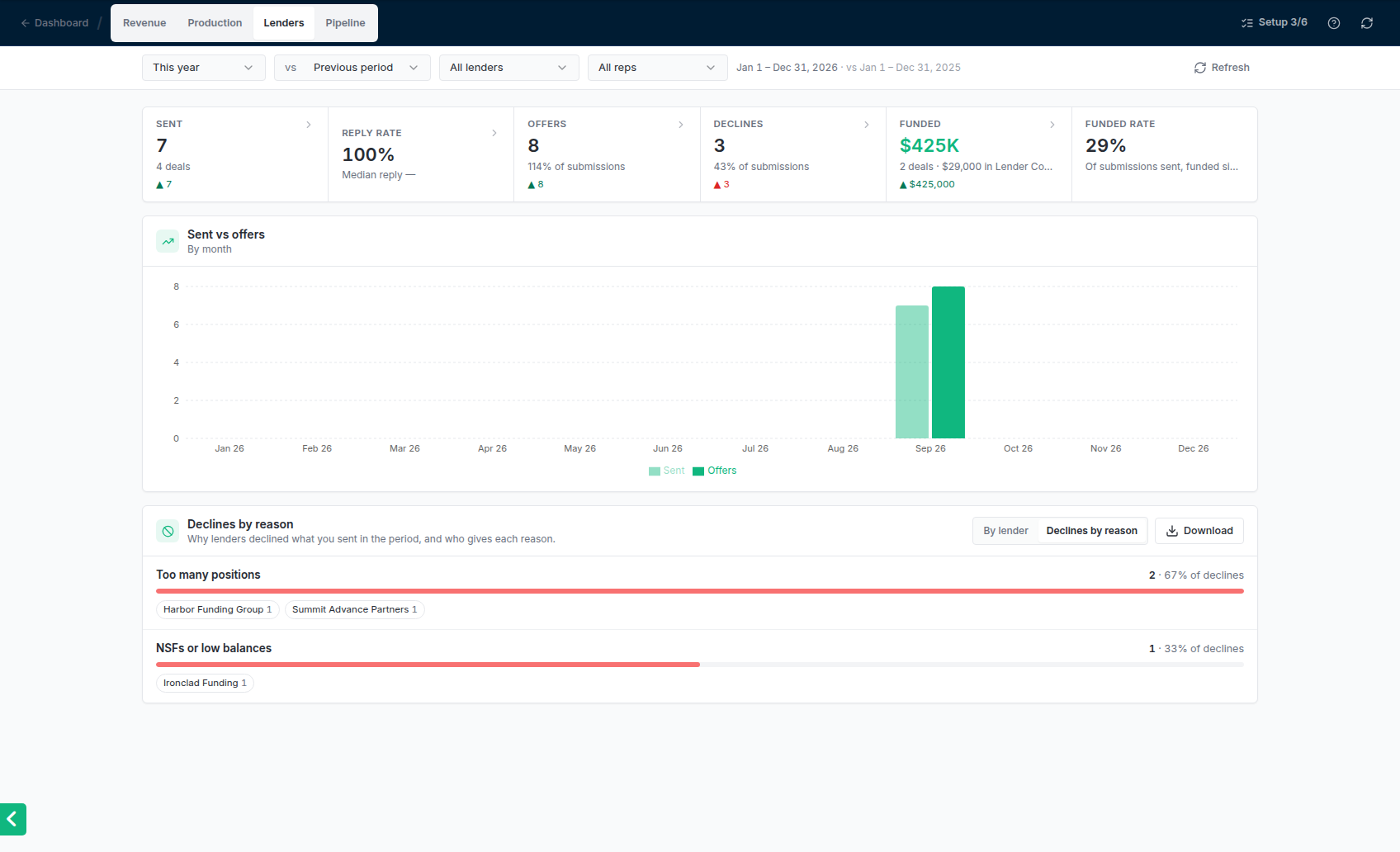Click the light green Sent bar for Sep 26

coord(912,372)
